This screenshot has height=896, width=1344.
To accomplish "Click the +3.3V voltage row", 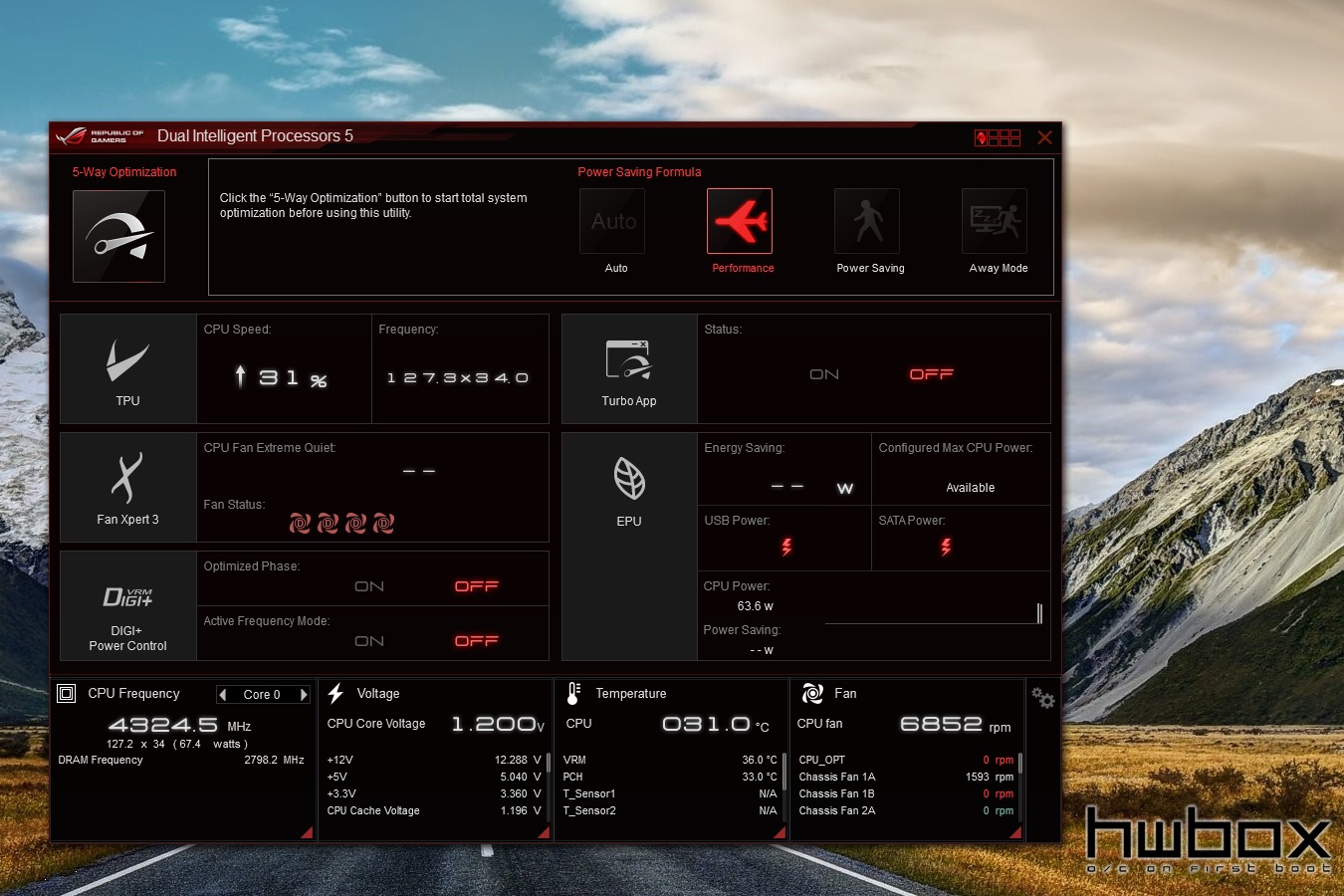I will 434,793.
